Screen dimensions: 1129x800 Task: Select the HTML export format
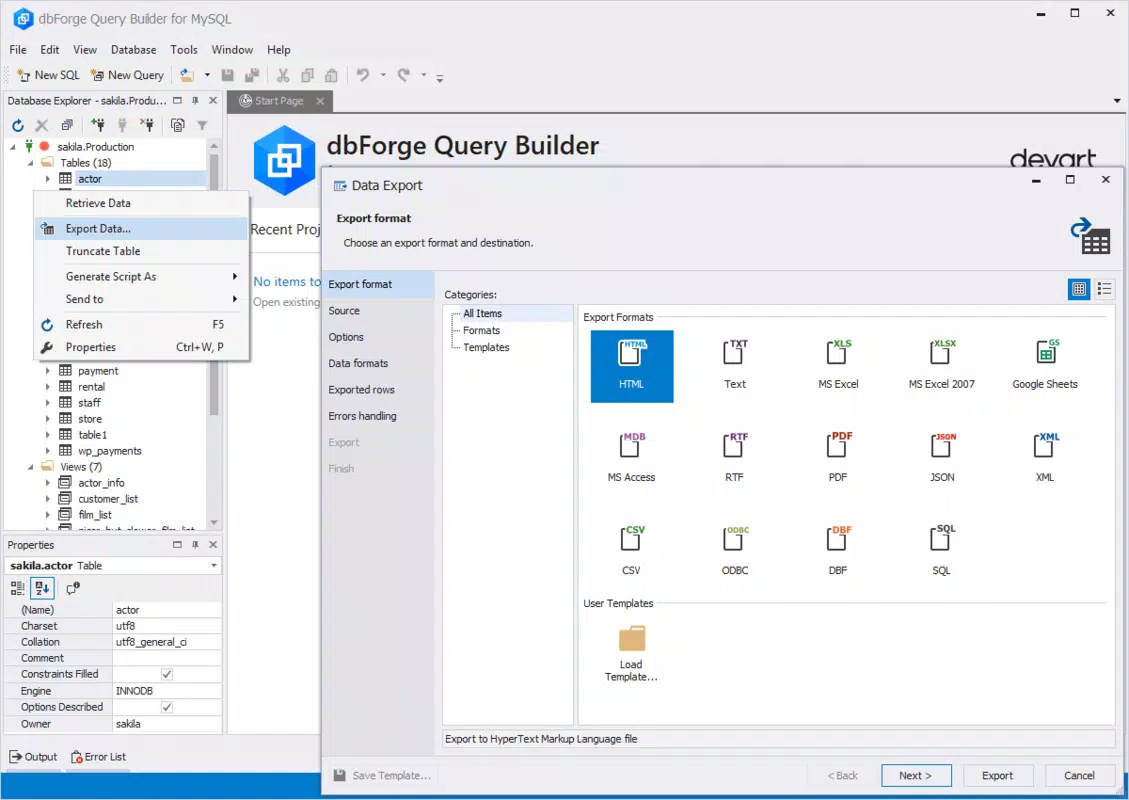coord(631,366)
